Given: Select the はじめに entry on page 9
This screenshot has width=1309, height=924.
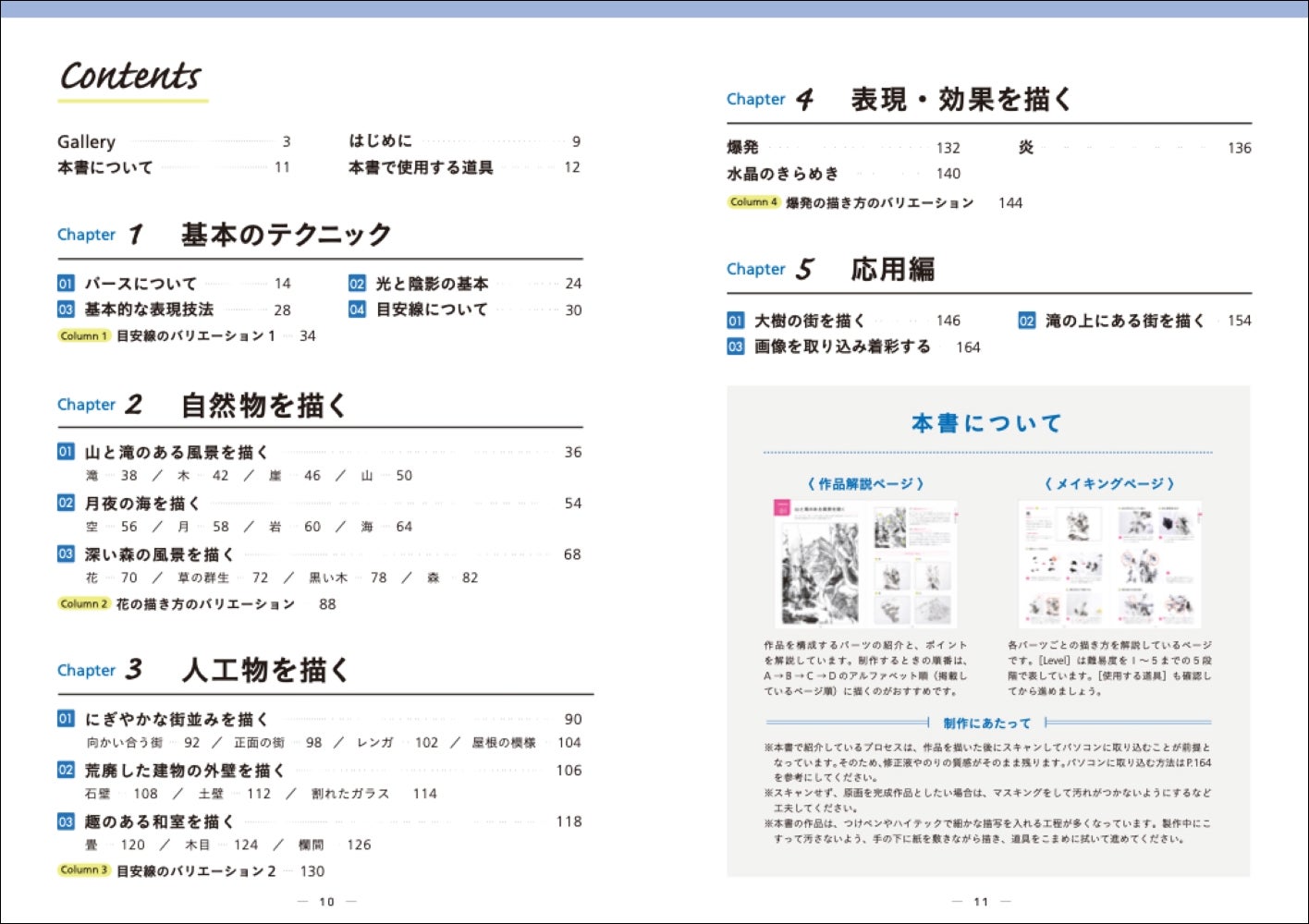Looking at the screenshot, I should pos(464,141).
